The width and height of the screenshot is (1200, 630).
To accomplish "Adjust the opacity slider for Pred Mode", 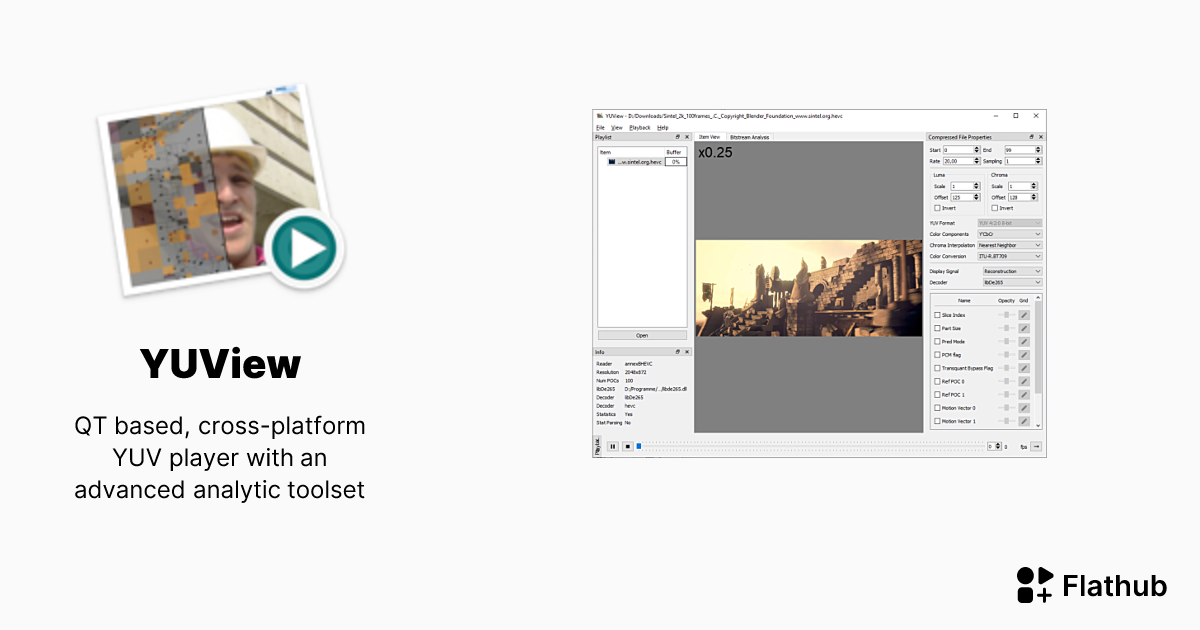I will 1005,341.
